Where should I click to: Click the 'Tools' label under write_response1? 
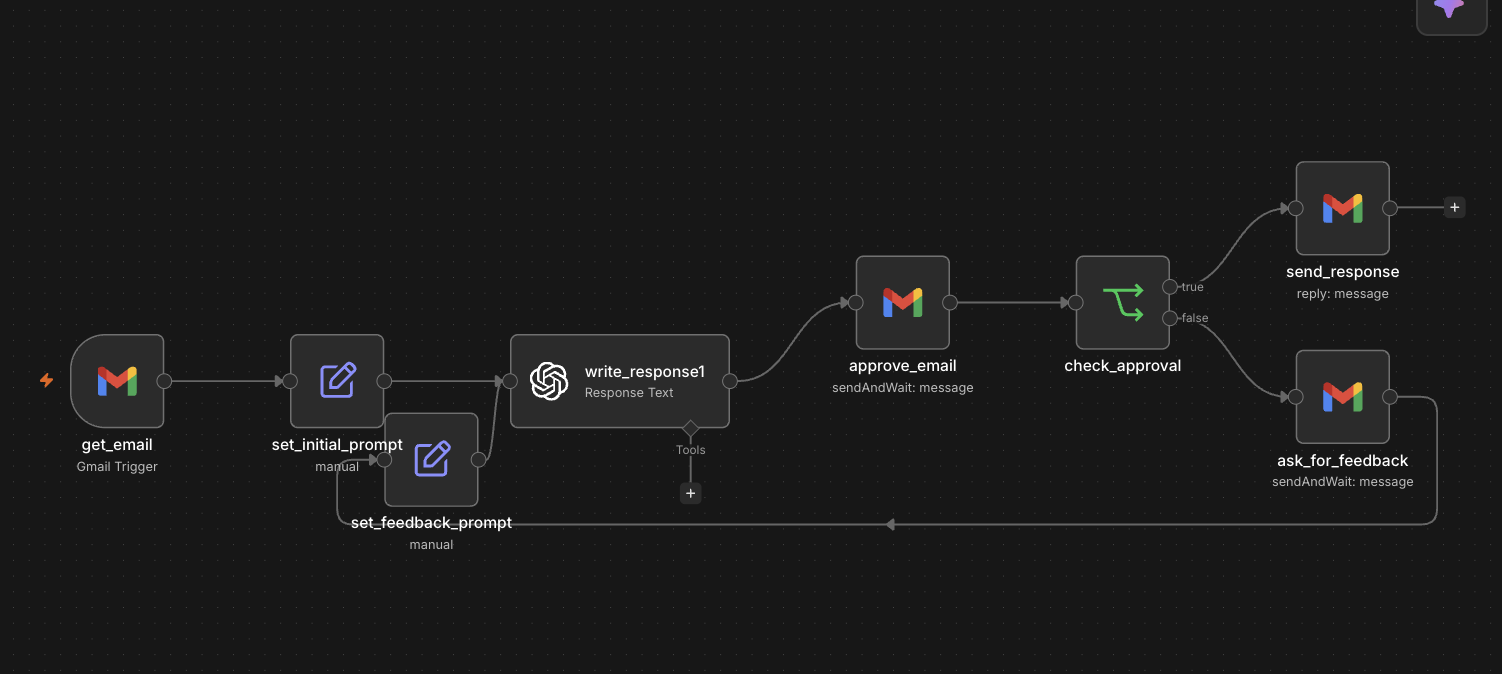690,450
